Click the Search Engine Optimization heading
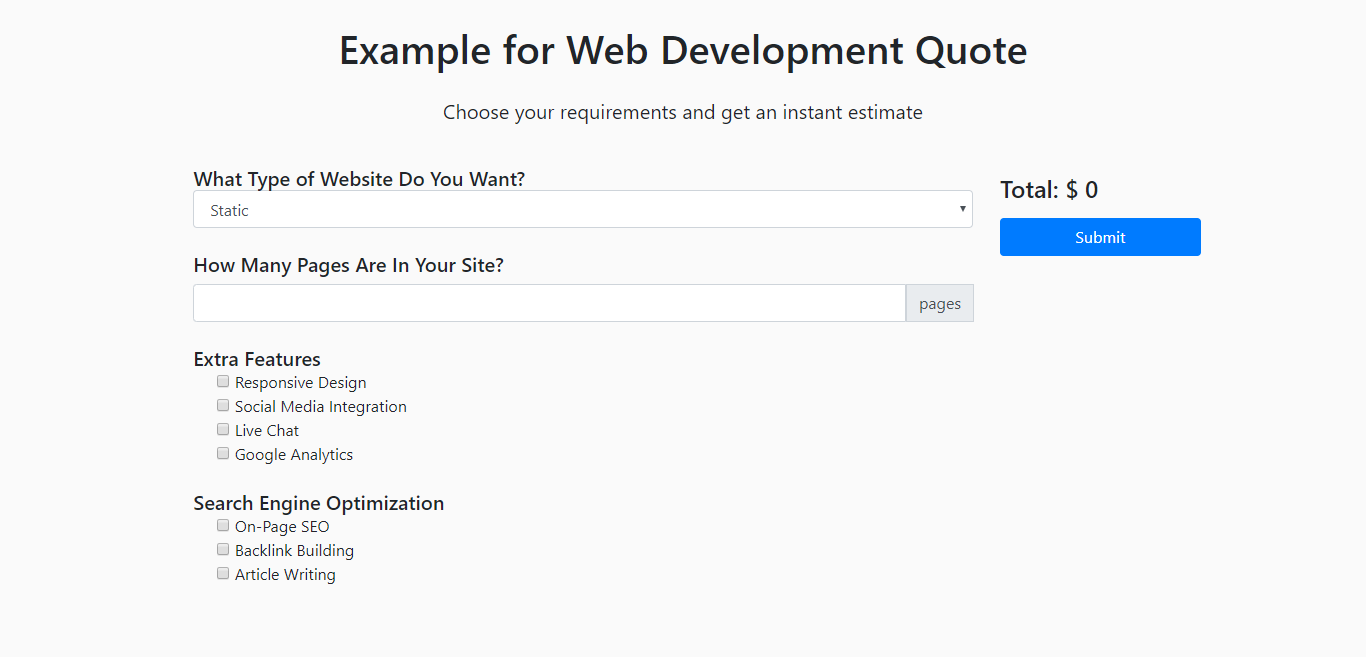The height and width of the screenshot is (657, 1366). (319, 503)
